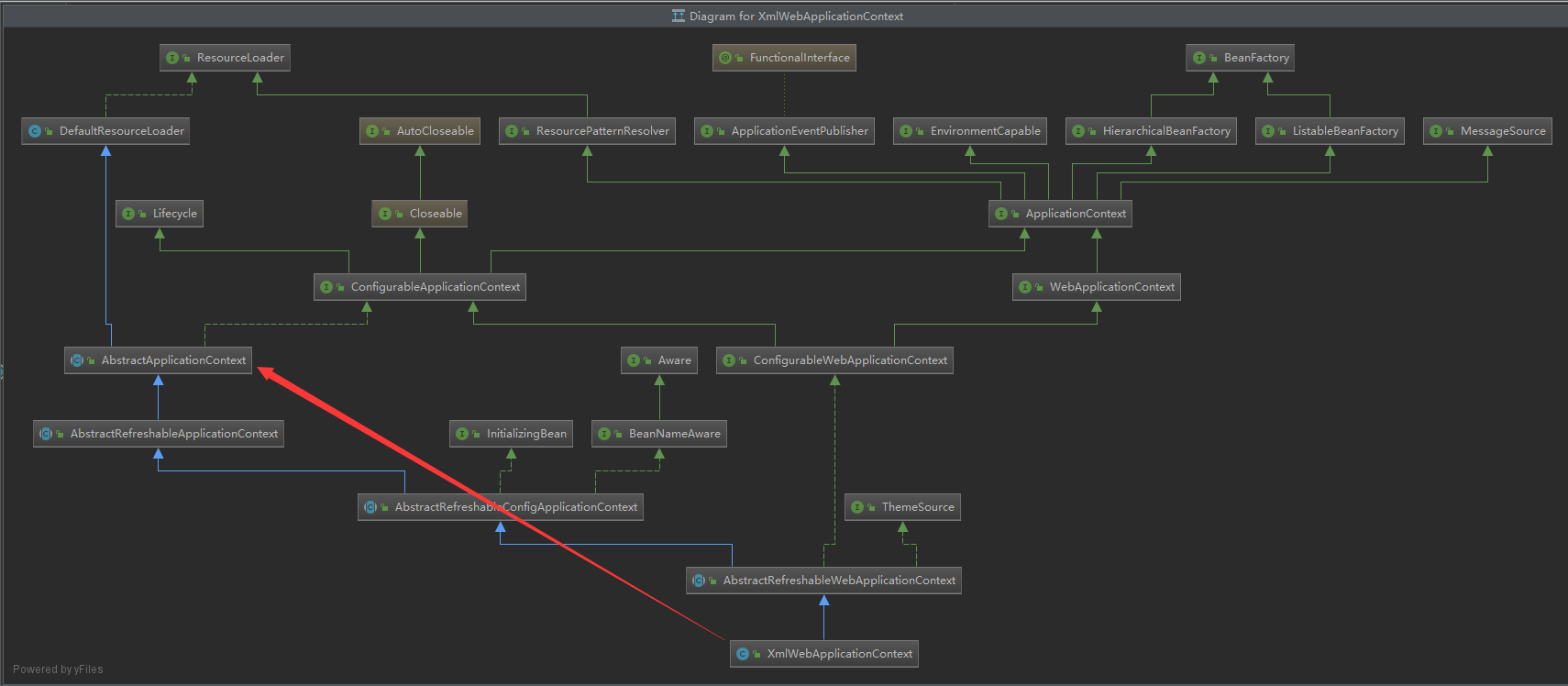Screen dimensions: 1568x686
Task: Click the ListableBeanFactory node
Action: [x=1330, y=131]
